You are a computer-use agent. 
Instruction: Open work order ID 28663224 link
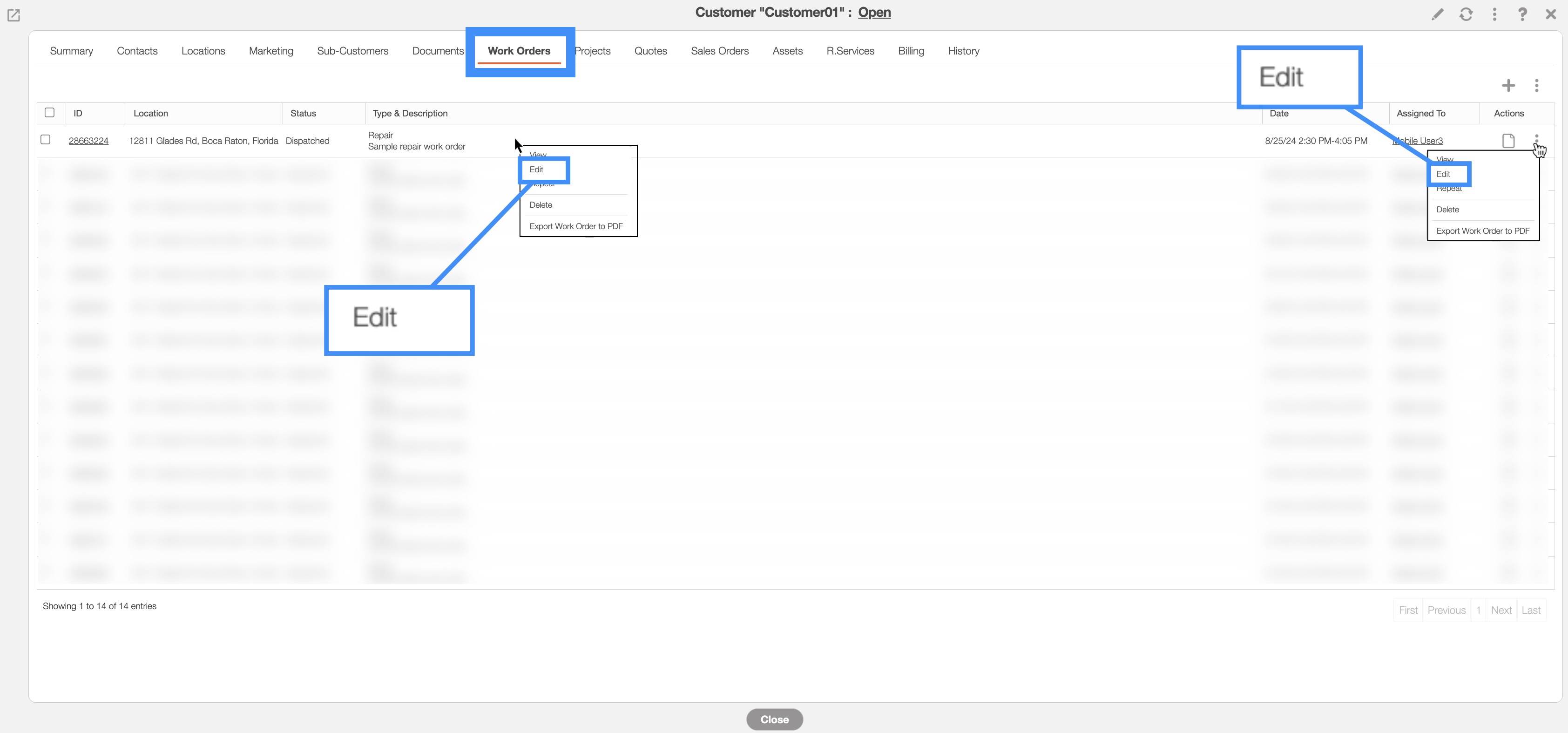88,141
